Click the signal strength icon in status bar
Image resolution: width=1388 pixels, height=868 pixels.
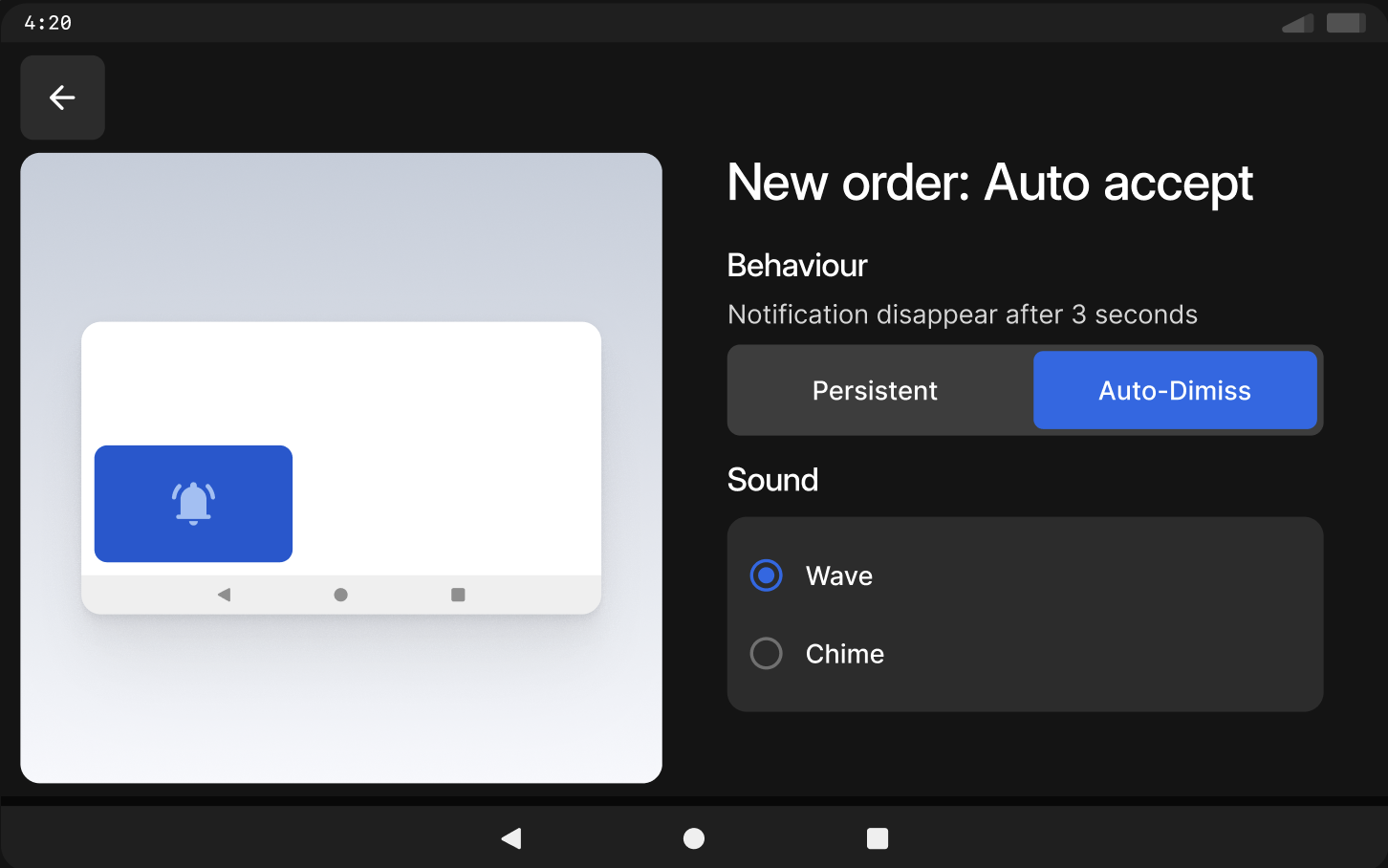coord(1297,23)
